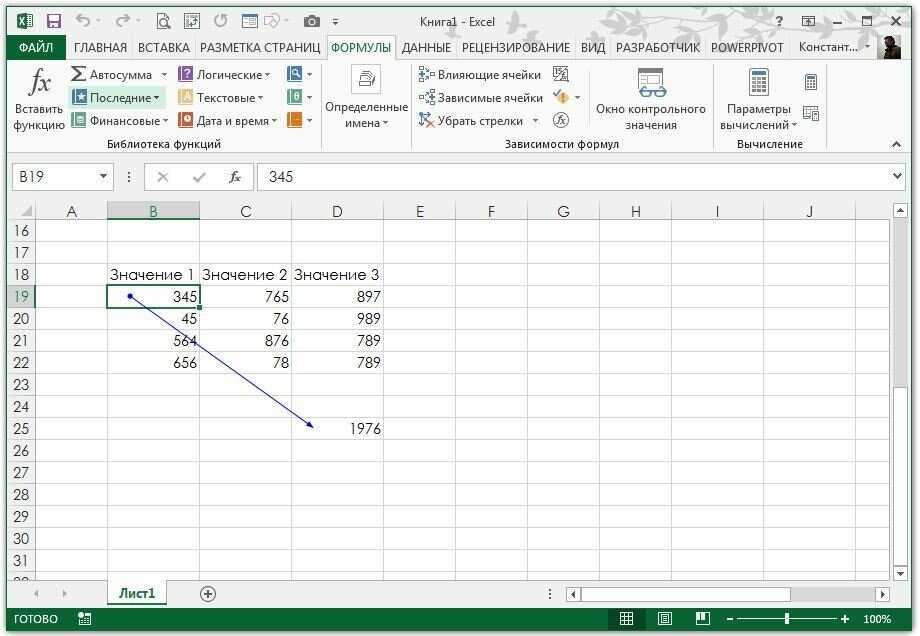Open the ФАЙЛ tab
The image size is (920, 636).
(x=36, y=47)
